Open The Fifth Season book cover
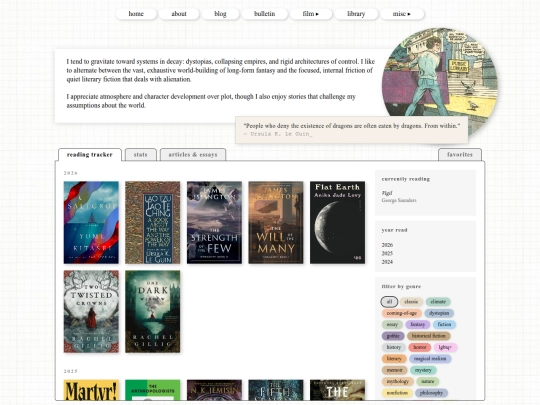 (276, 390)
